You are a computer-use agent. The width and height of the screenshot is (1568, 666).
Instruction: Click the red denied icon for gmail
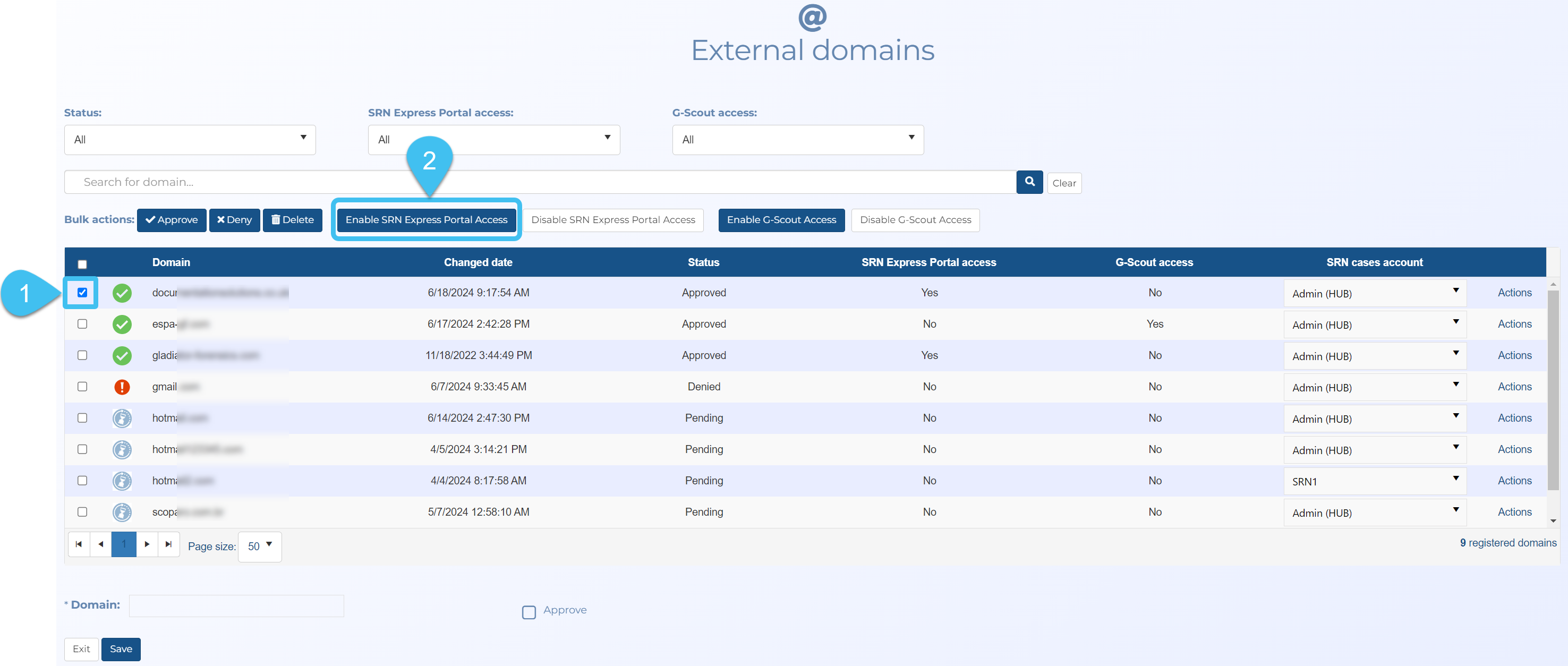pos(122,387)
